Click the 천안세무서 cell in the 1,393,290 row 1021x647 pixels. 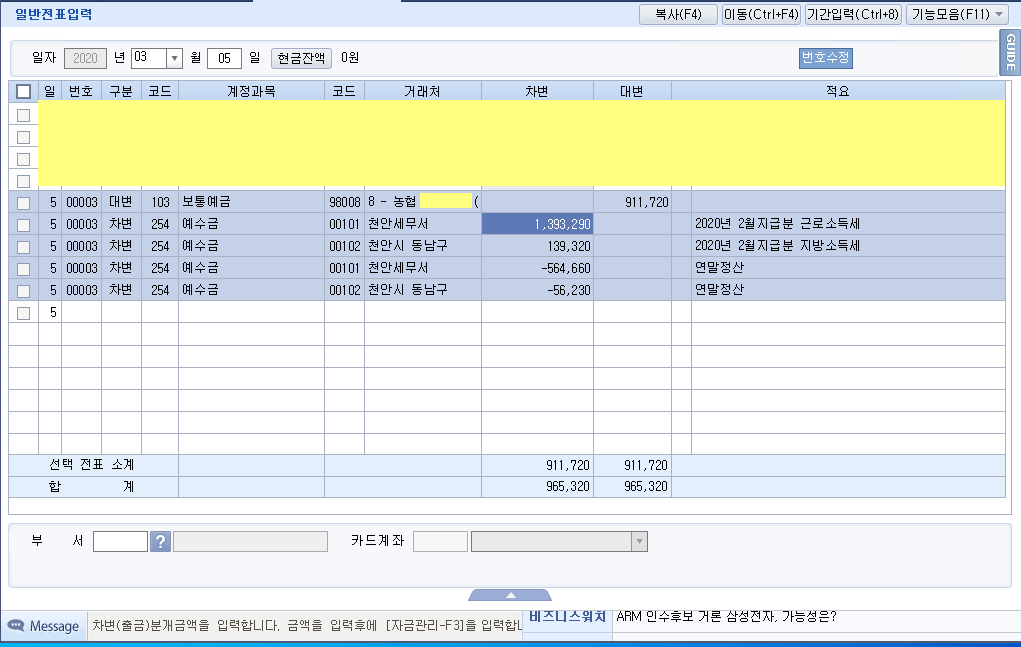(x=423, y=224)
